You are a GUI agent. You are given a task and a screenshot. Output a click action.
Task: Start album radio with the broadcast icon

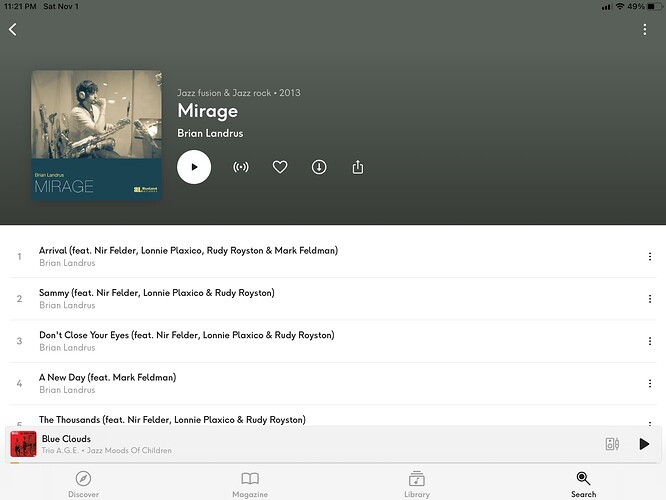click(241, 167)
